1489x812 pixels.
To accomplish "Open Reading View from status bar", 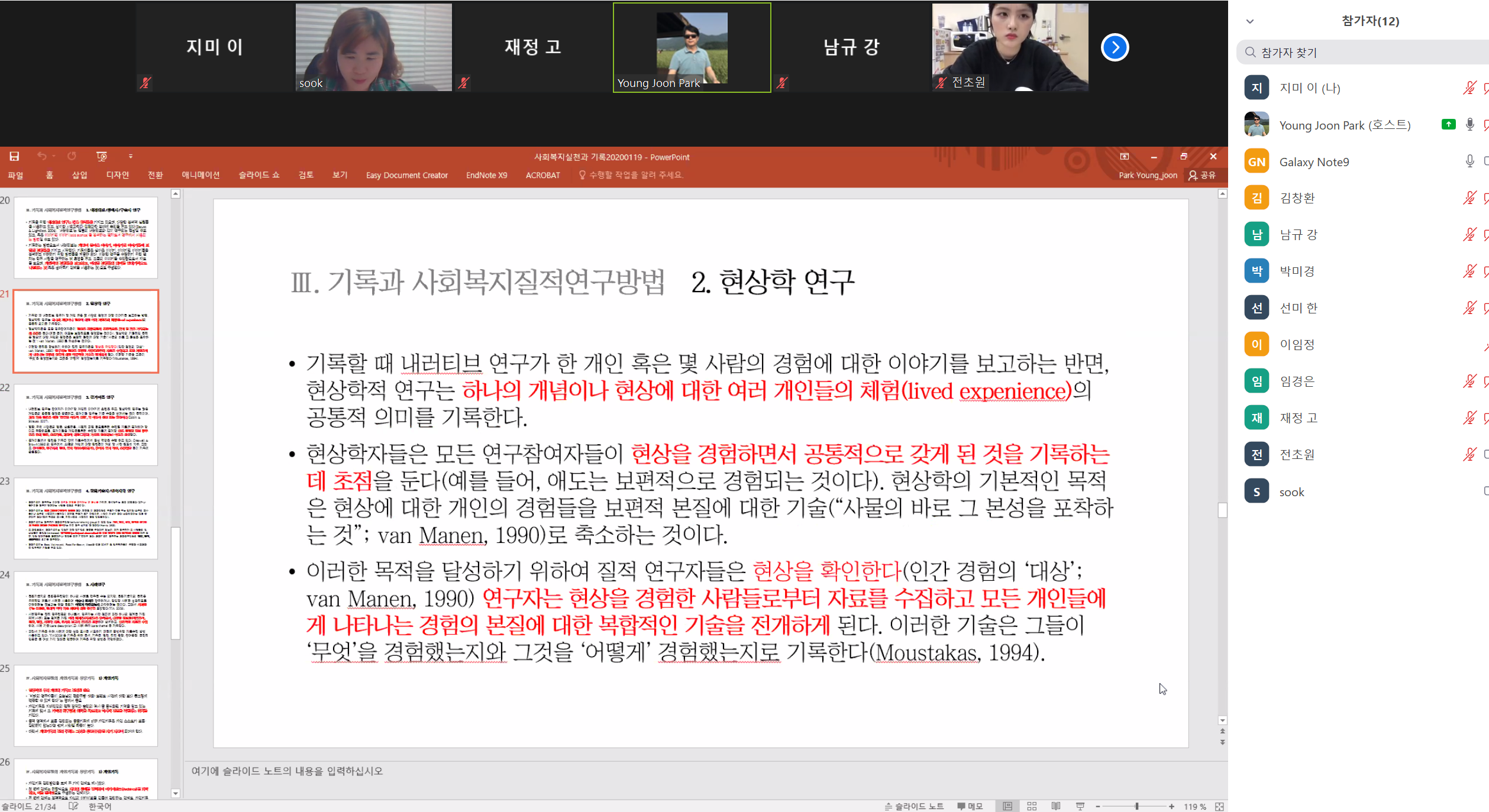I will tap(1056, 806).
